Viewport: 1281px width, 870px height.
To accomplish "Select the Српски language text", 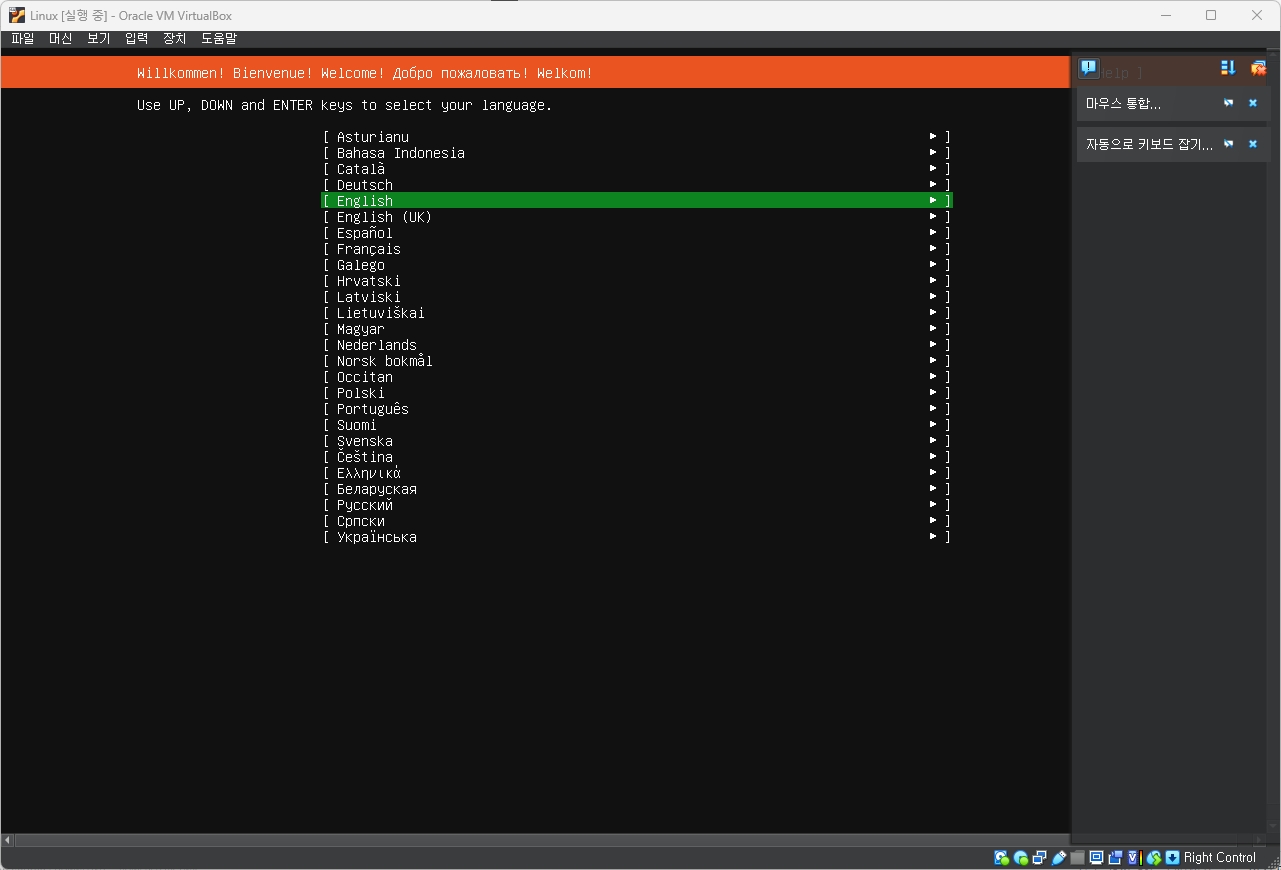I will (x=361, y=521).
